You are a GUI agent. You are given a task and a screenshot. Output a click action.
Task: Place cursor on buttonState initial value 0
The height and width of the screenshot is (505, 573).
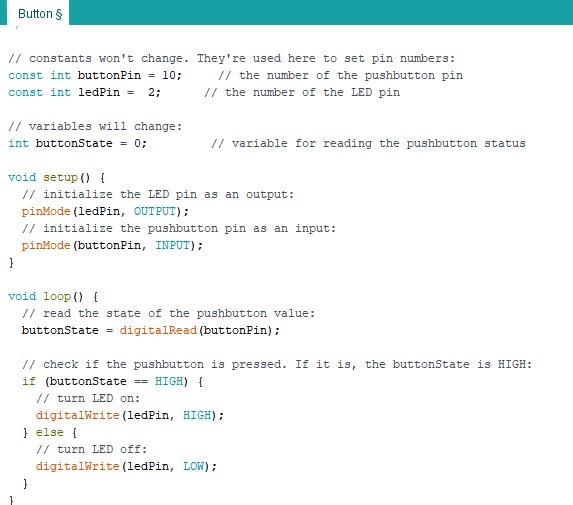click(x=138, y=143)
